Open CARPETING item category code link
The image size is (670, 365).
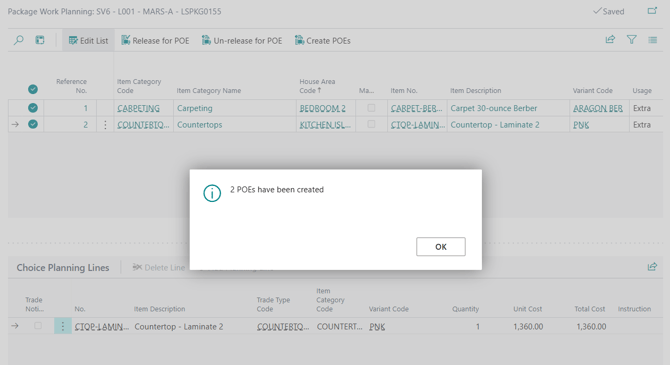pyautogui.click(x=138, y=108)
